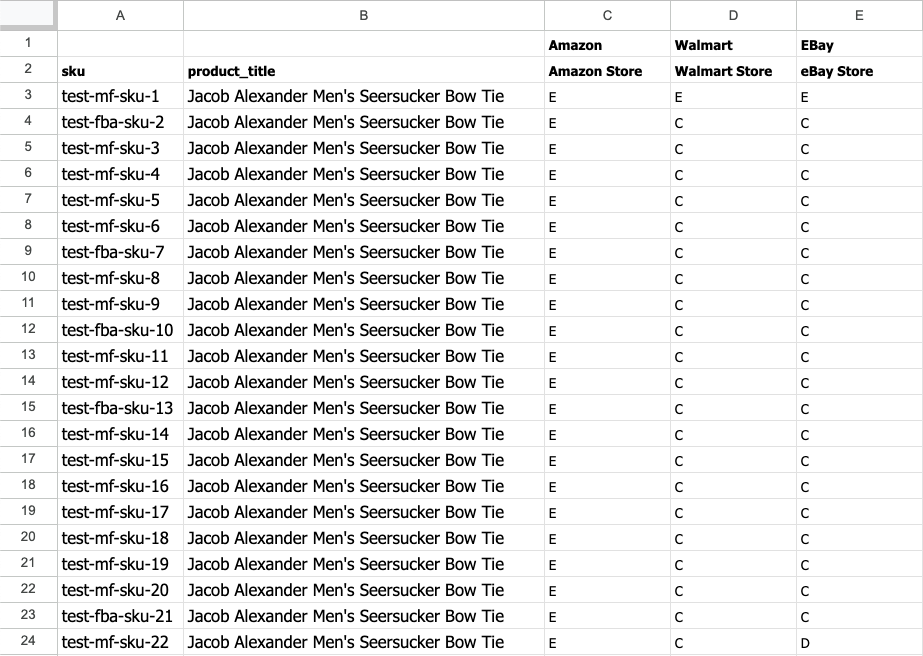Image resolution: width=923 pixels, height=656 pixels.
Task: Click cell containing test-mf-sku-22
Action: click(120, 642)
